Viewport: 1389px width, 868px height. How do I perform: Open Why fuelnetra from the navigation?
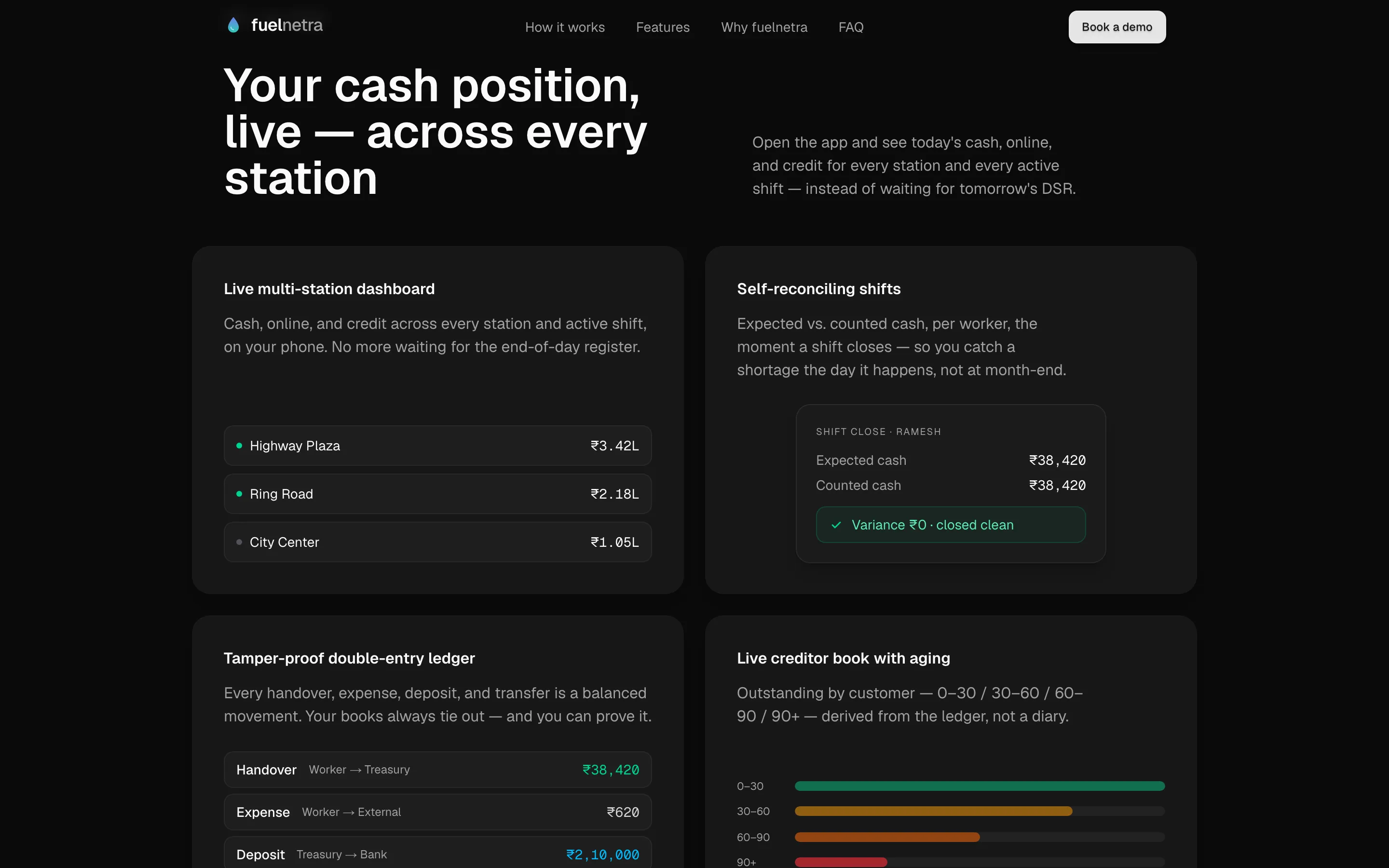764,27
